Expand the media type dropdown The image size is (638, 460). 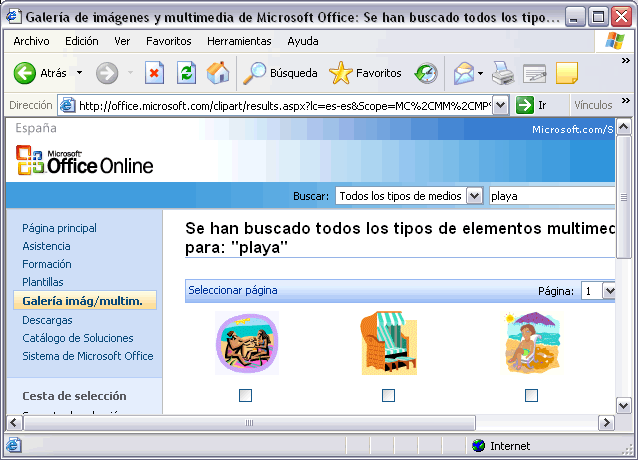coord(474,196)
